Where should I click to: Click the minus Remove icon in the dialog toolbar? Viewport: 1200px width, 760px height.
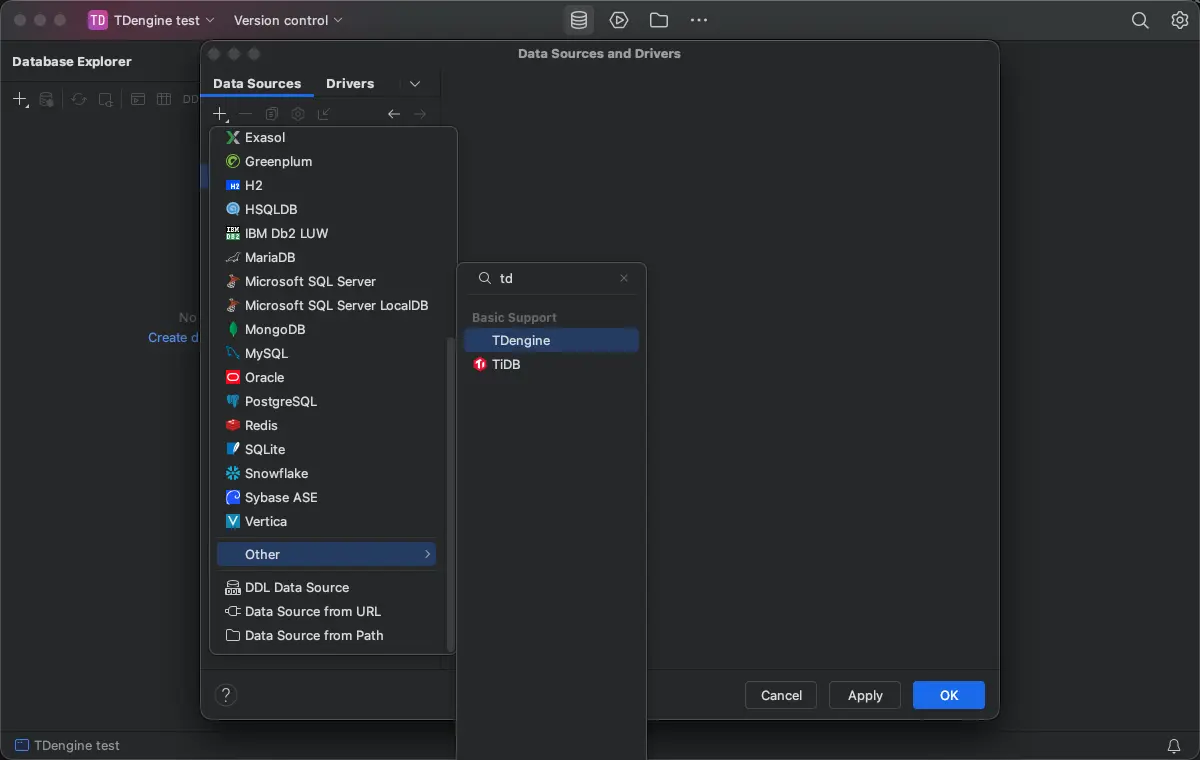(x=246, y=114)
